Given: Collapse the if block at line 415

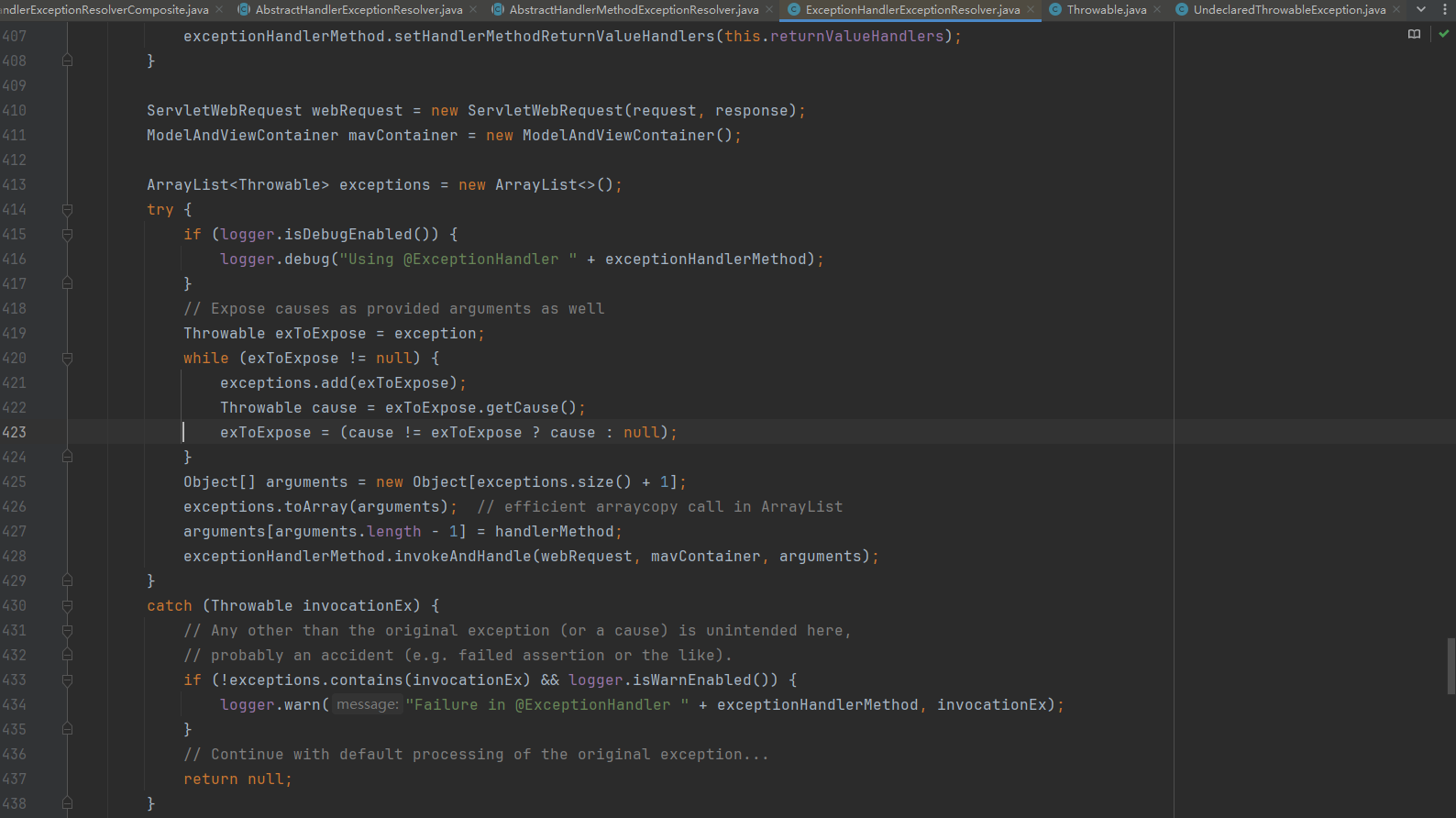Looking at the screenshot, I should click(x=67, y=235).
